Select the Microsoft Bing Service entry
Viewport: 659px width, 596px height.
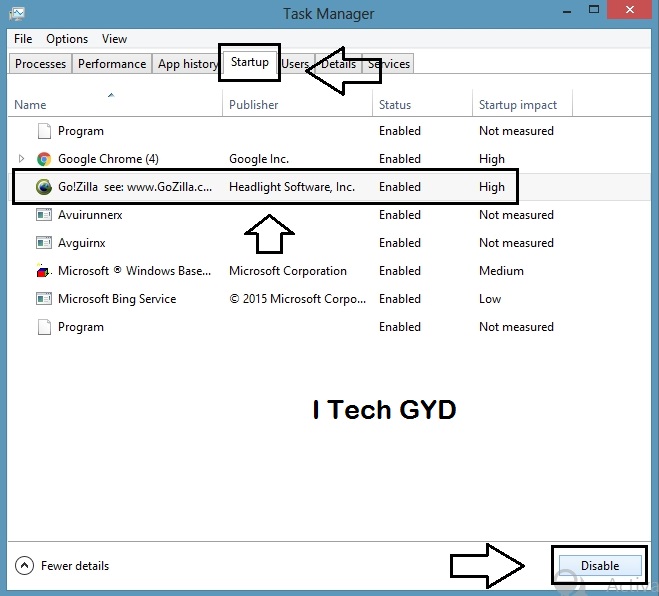click(x=117, y=299)
